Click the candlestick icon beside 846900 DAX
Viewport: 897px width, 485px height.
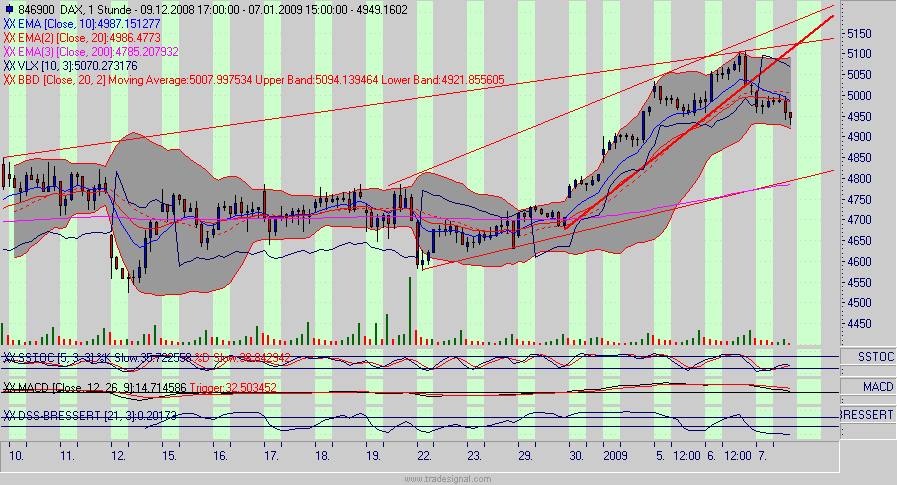click(x=10, y=9)
